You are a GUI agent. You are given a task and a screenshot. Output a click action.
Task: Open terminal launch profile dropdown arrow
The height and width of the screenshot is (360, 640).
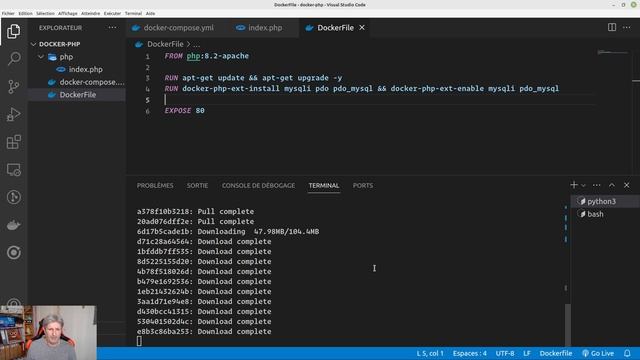[x=583, y=185]
